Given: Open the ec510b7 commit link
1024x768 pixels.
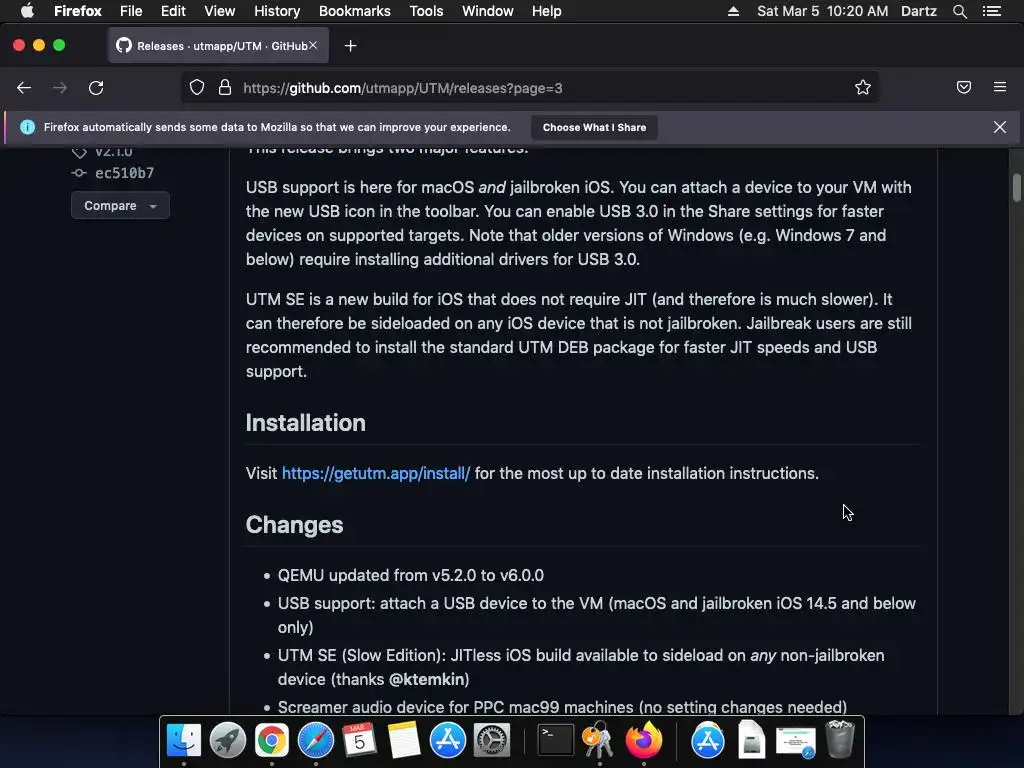Looking at the screenshot, I should tap(124, 173).
